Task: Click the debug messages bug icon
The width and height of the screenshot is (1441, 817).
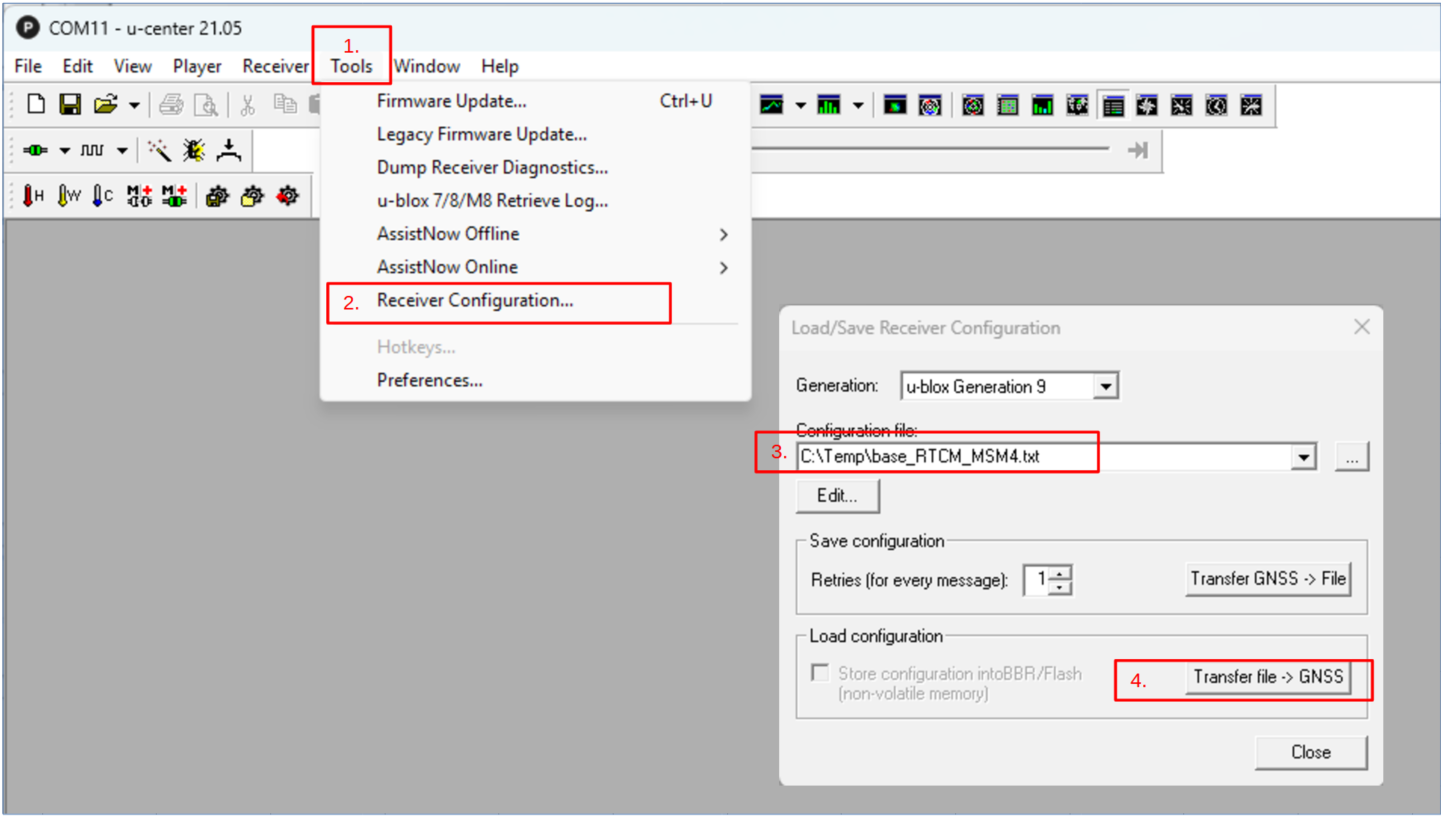Action: coord(192,150)
